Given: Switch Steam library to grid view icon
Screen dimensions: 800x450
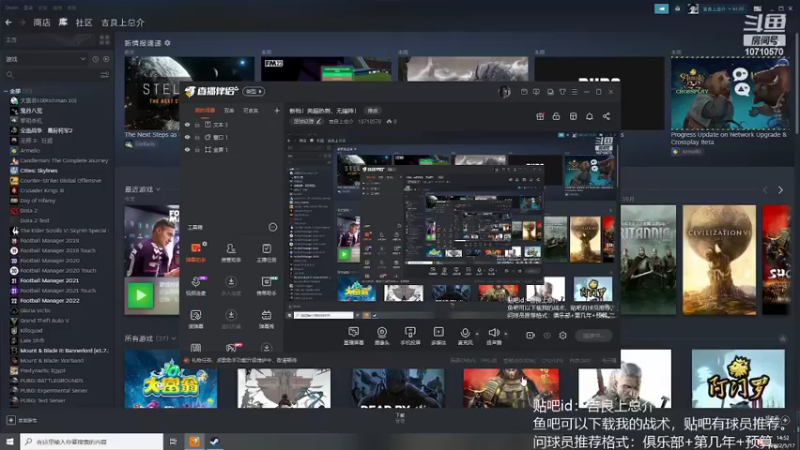Looking at the screenshot, I should (x=105, y=40).
